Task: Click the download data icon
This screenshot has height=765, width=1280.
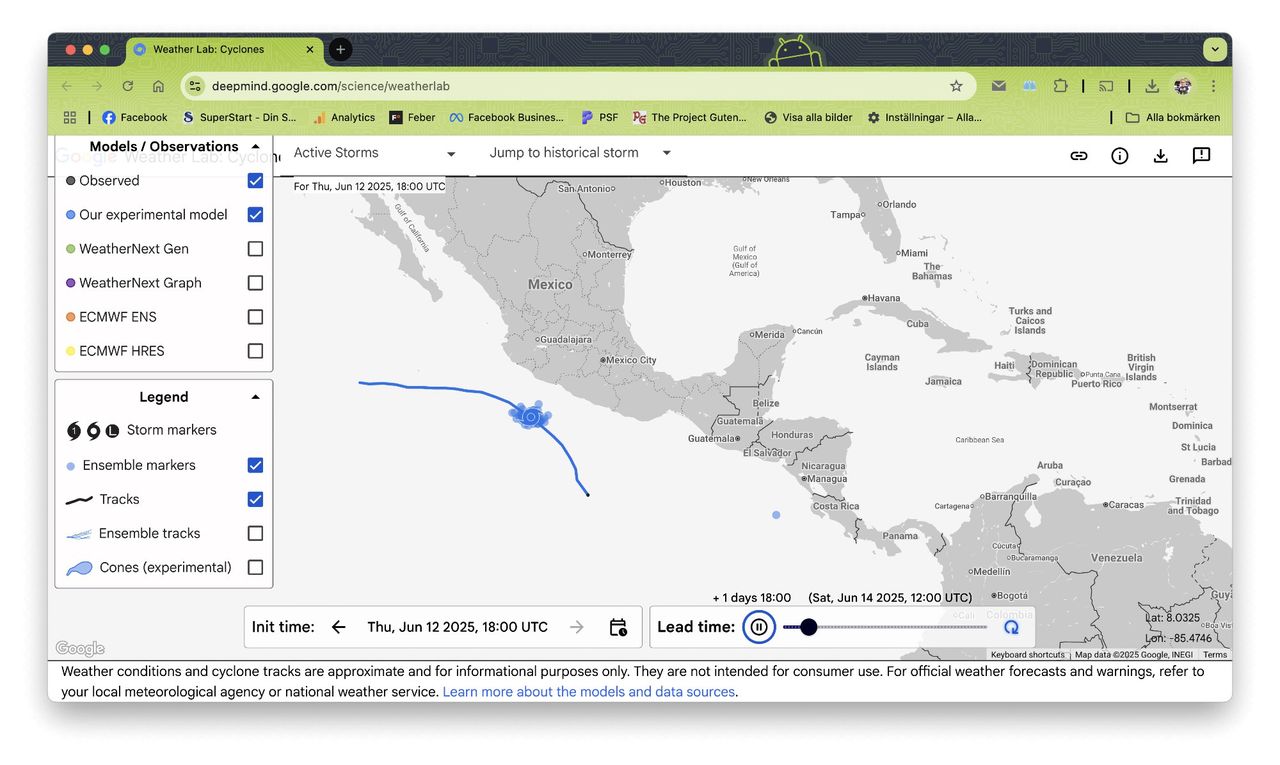Action: pos(1160,156)
